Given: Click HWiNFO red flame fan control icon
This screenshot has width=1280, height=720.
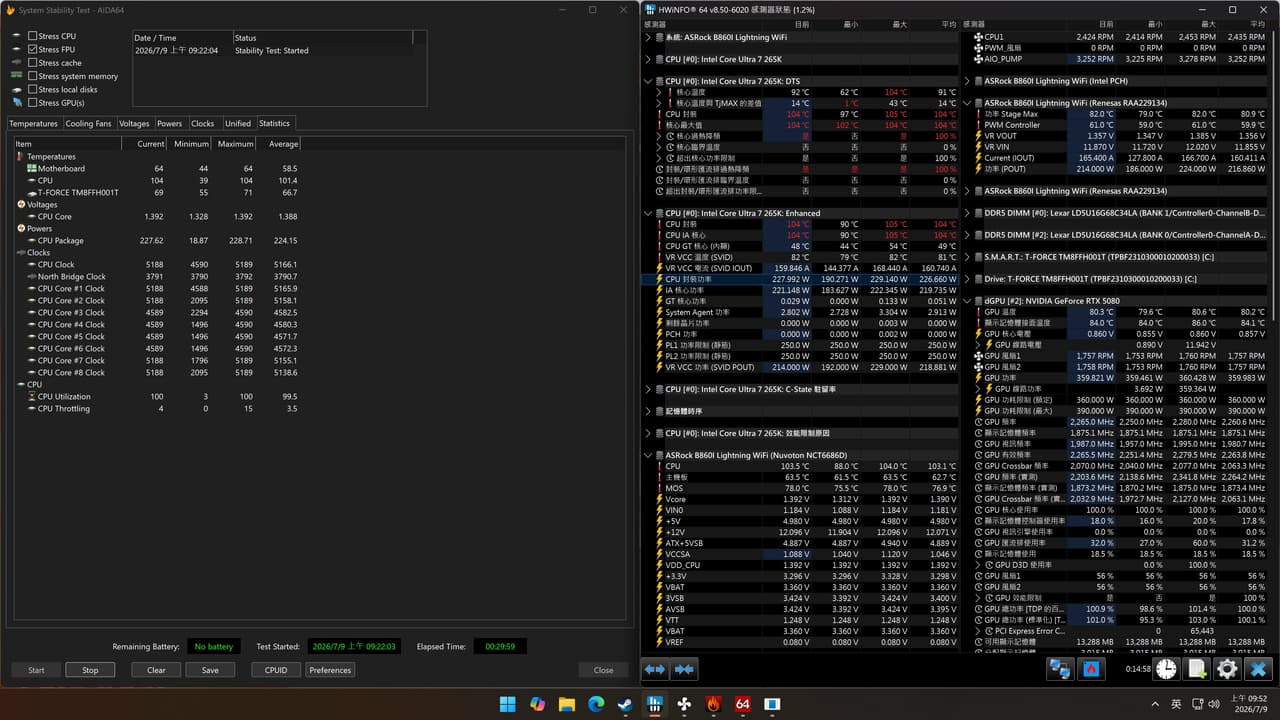Looking at the screenshot, I should click(x=1092, y=669).
